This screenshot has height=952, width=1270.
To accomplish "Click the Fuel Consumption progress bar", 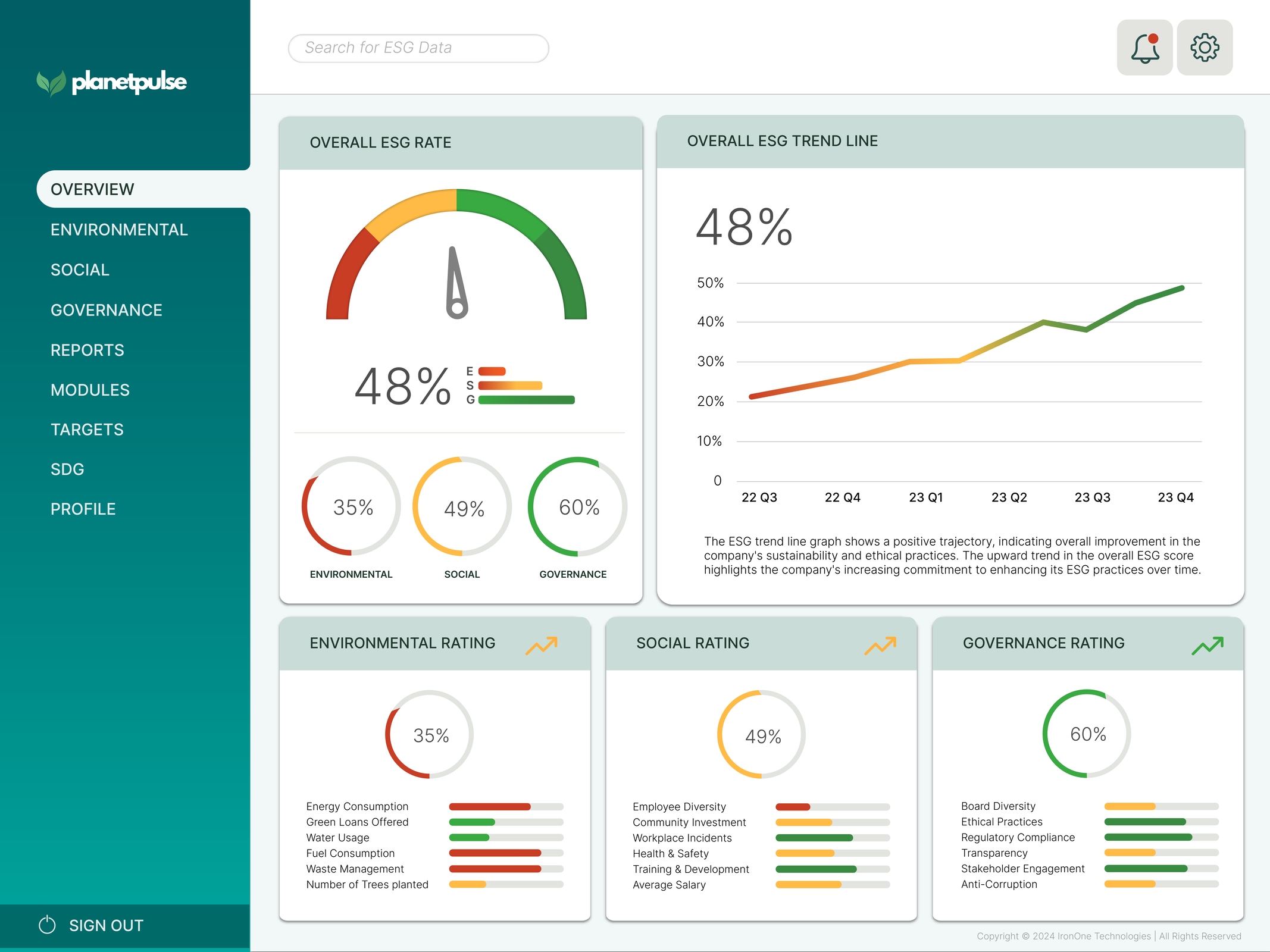I will pyautogui.click(x=506, y=853).
